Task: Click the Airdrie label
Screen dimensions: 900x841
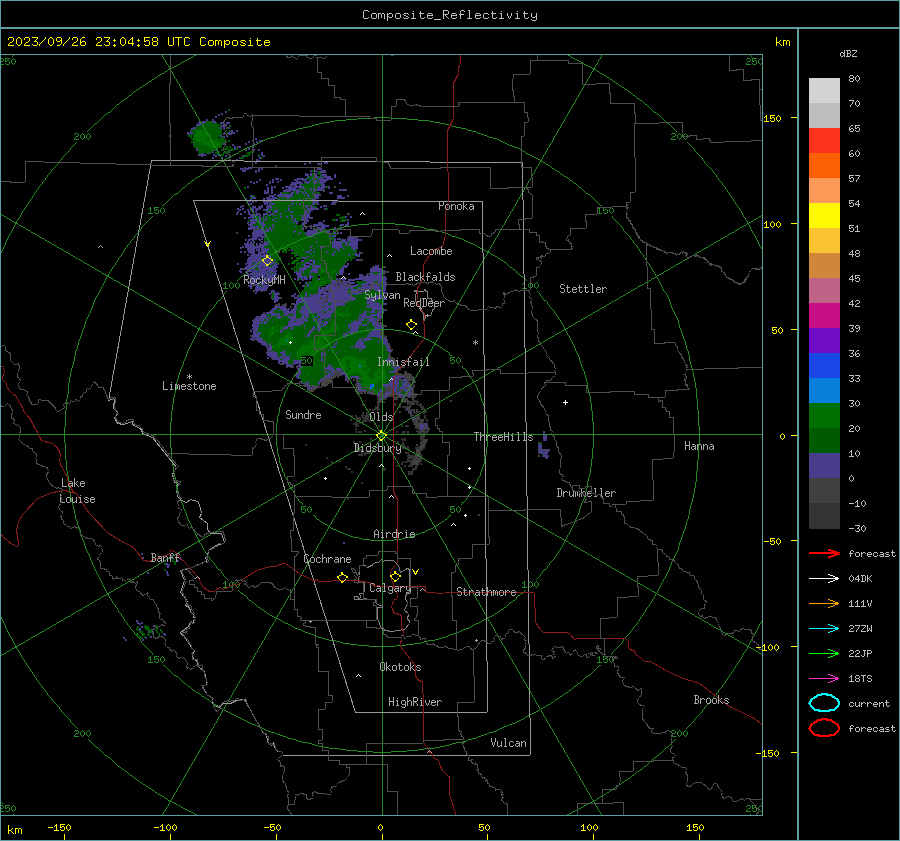Action: coord(394,534)
